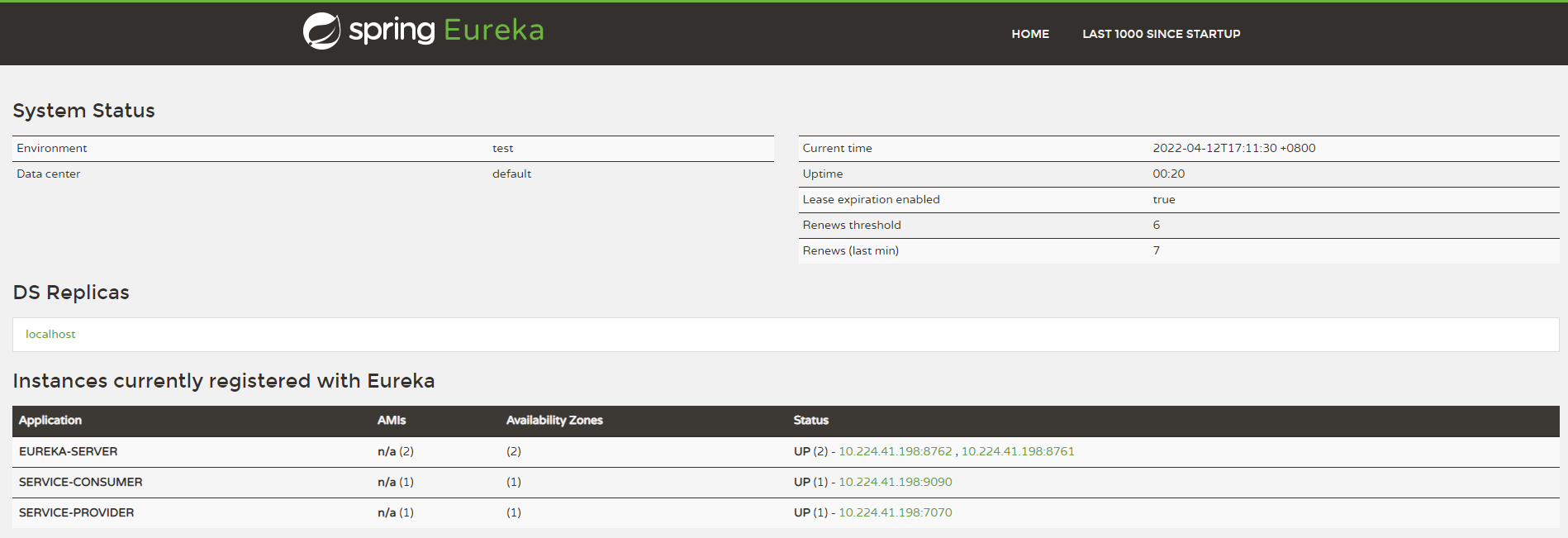Viewport: 1568px width, 538px height.
Task: Click the Spring leaf logo icon
Action: point(321,31)
